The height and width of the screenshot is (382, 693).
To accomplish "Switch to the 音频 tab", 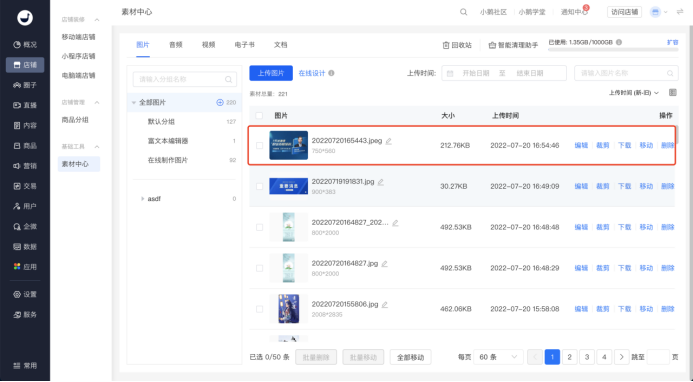I will pos(176,45).
